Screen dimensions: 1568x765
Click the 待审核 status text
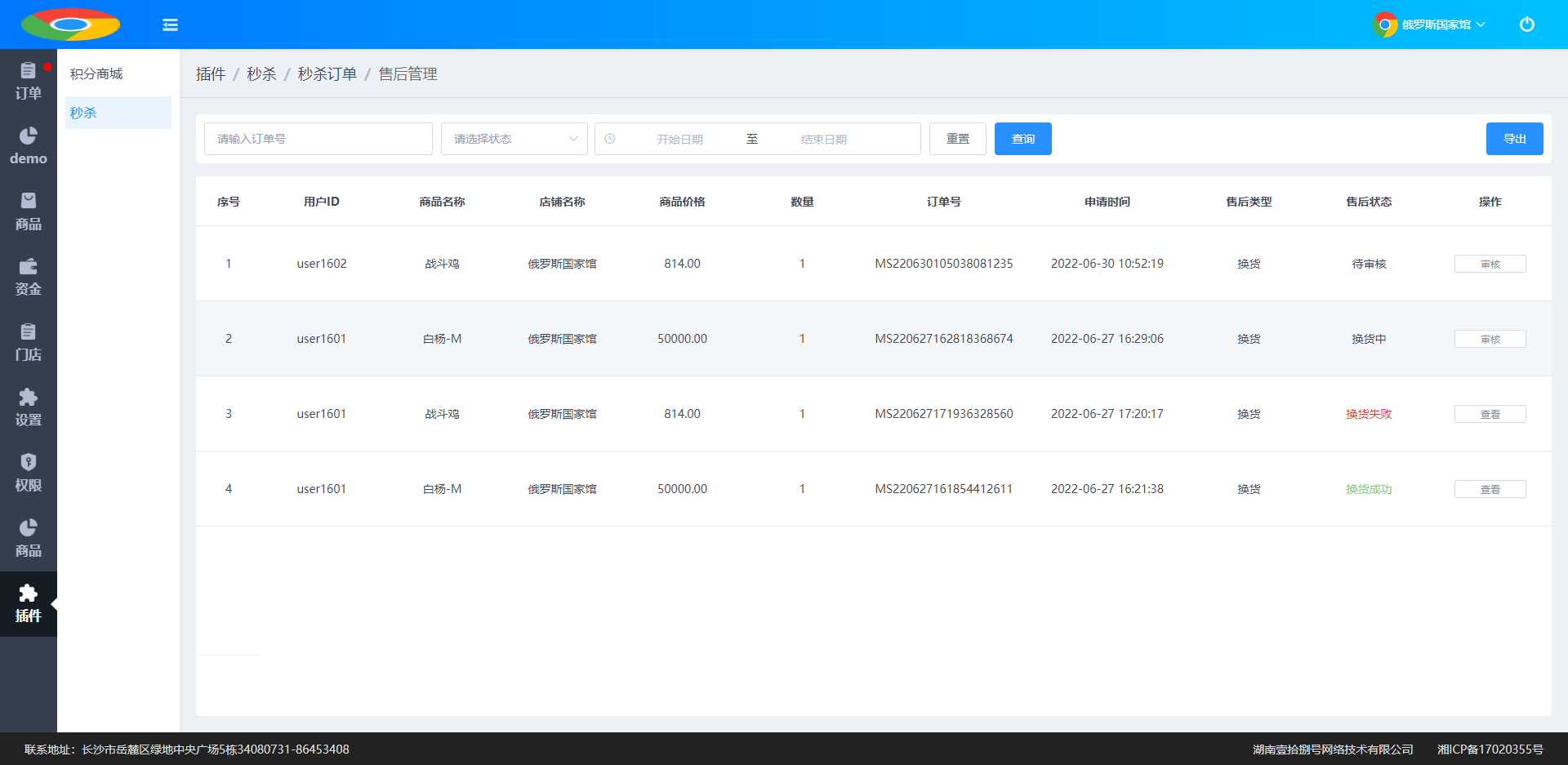[1370, 264]
